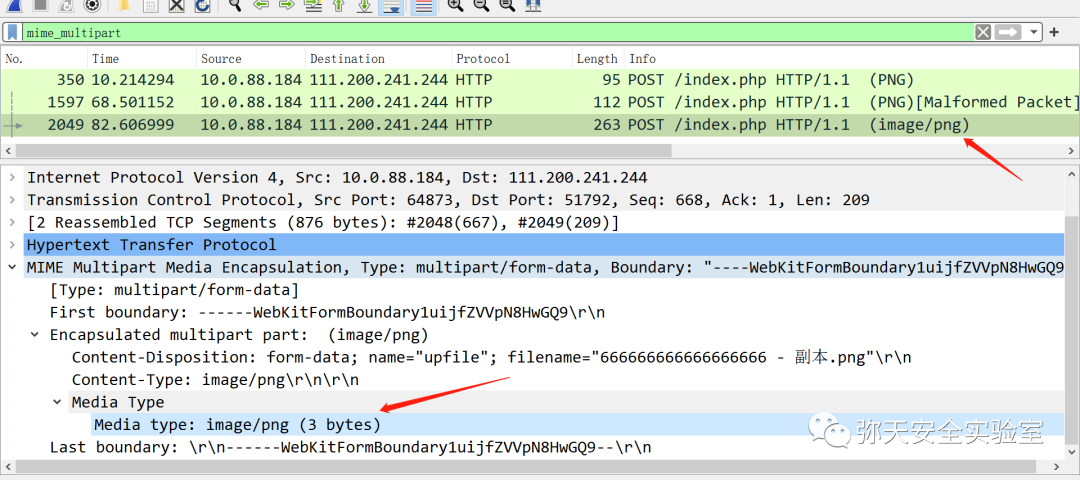Close this capture file icon
The image size is (1080, 480).
pos(177,6)
